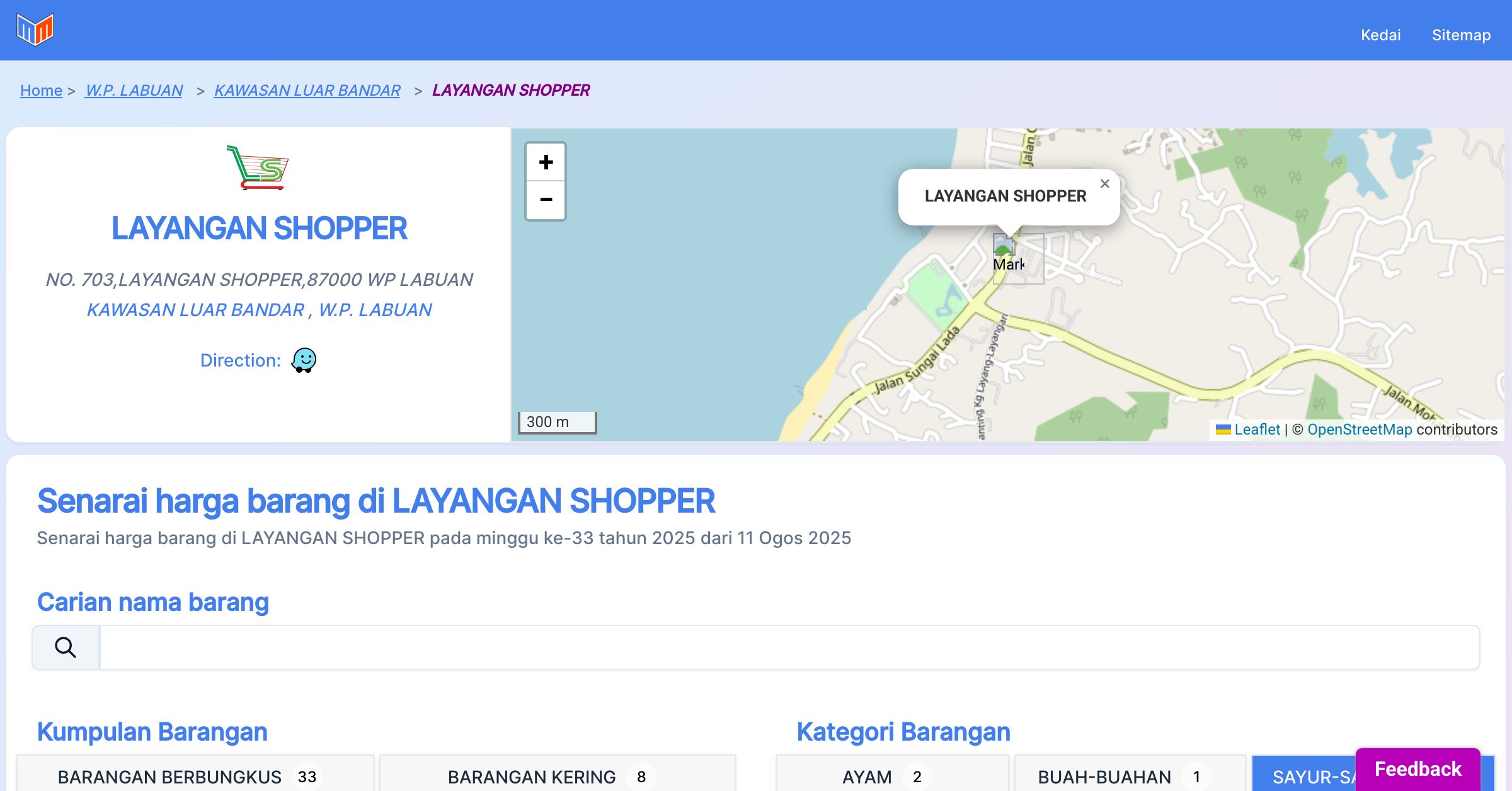The height and width of the screenshot is (791, 1512).
Task: Zoom out on the map
Action: [x=546, y=200]
